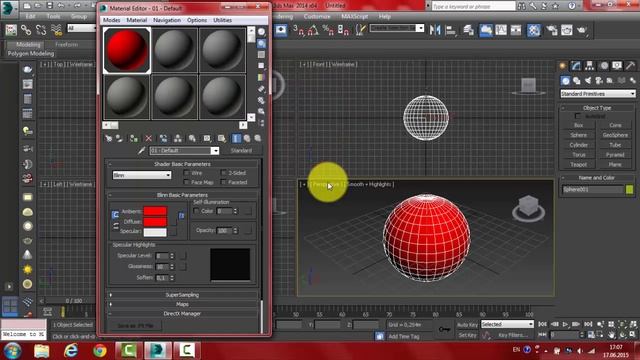Click the Set Key mode key icon
Screen dimensions: 640x360
[x=444, y=329]
